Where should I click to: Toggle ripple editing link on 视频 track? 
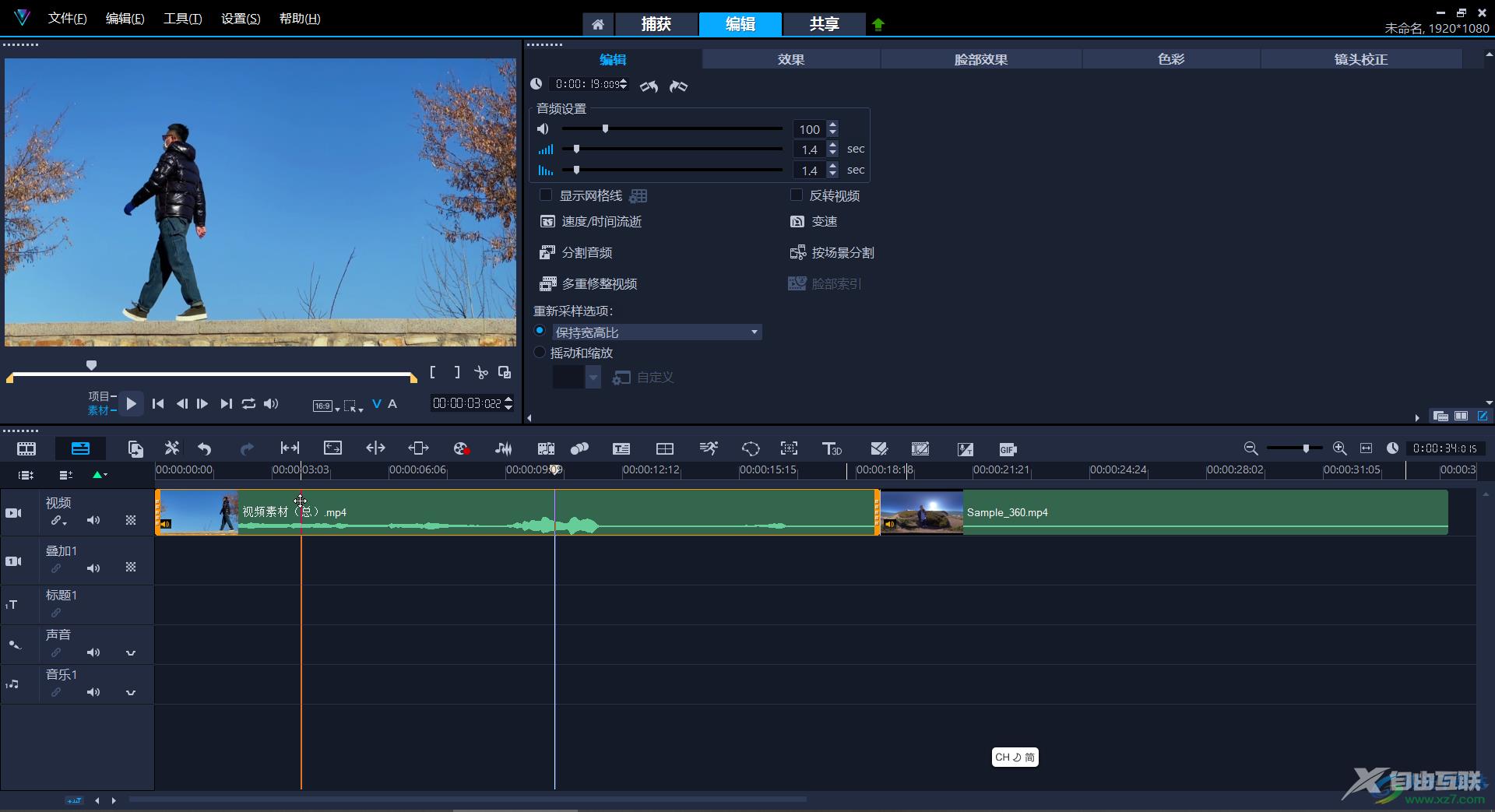click(x=58, y=521)
